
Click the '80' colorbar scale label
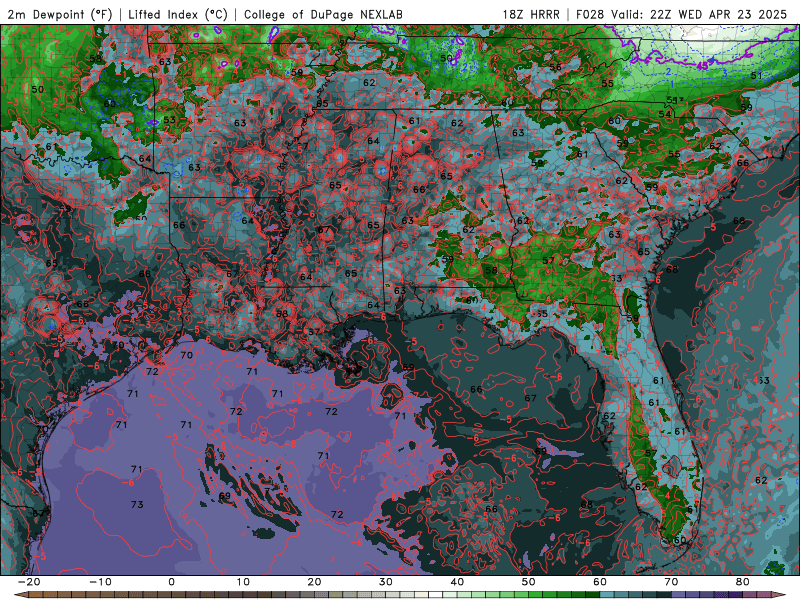pyautogui.click(x=743, y=582)
